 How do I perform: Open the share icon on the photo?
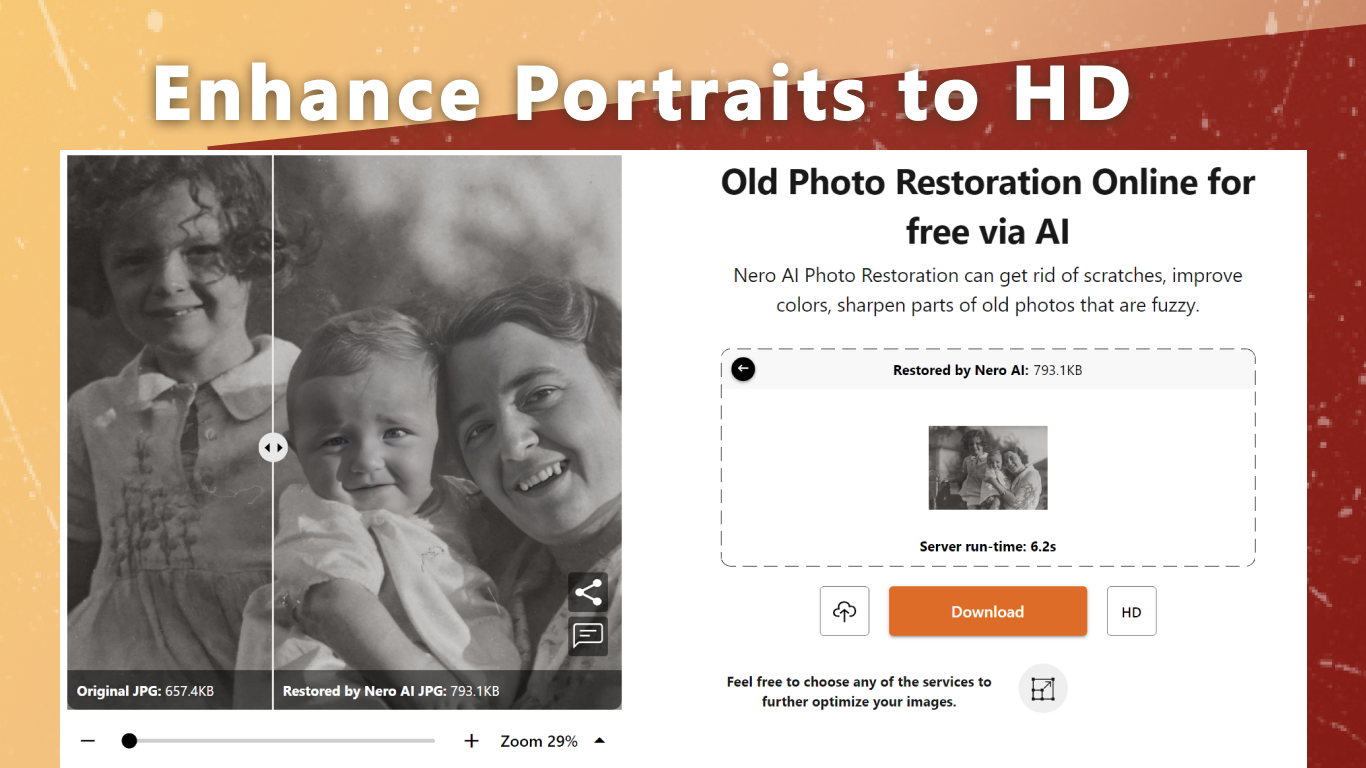(x=588, y=592)
